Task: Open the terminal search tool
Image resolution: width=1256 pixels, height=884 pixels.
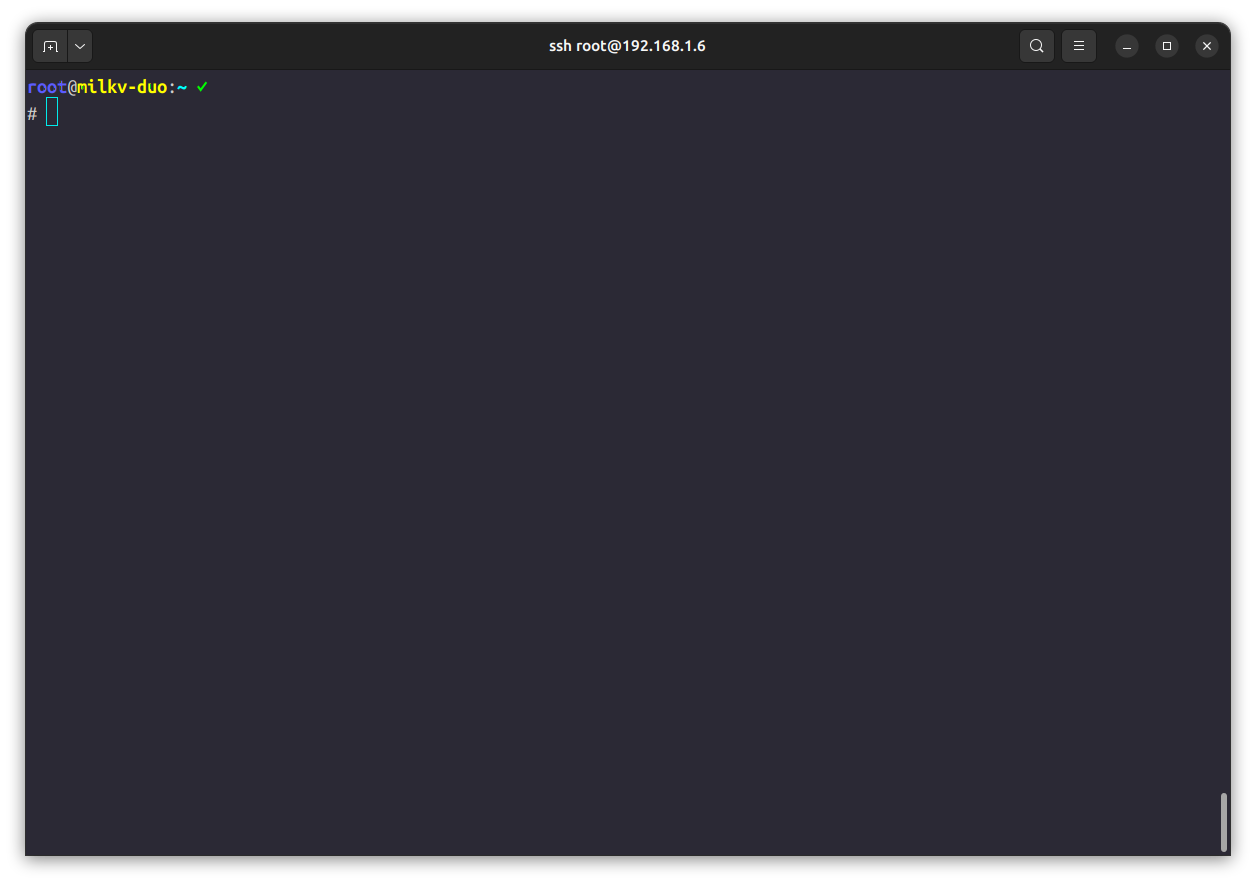Action: click(1037, 46)
